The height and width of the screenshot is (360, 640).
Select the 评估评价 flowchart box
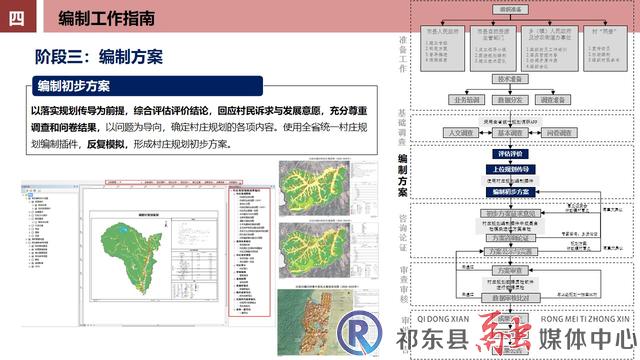tap(510, 154)
